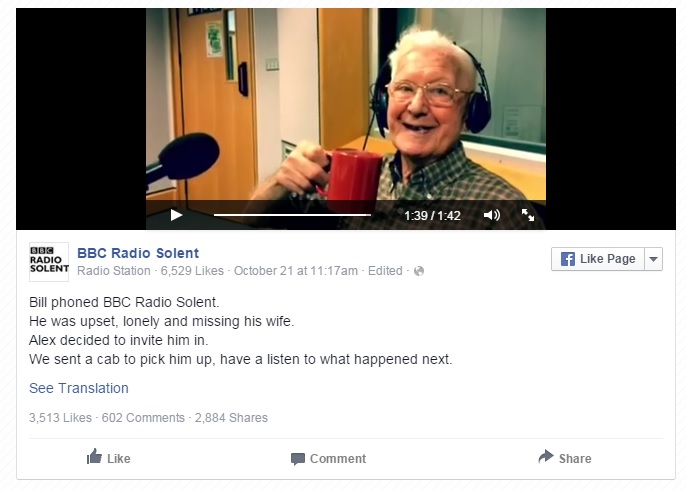
Task: Expand the video to fullscreen
Action: tap(528, 215)
